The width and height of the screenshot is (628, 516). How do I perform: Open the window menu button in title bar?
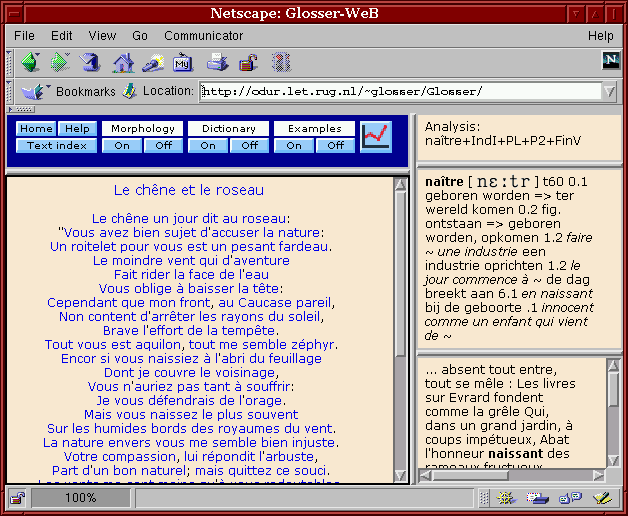coord(15,14)
